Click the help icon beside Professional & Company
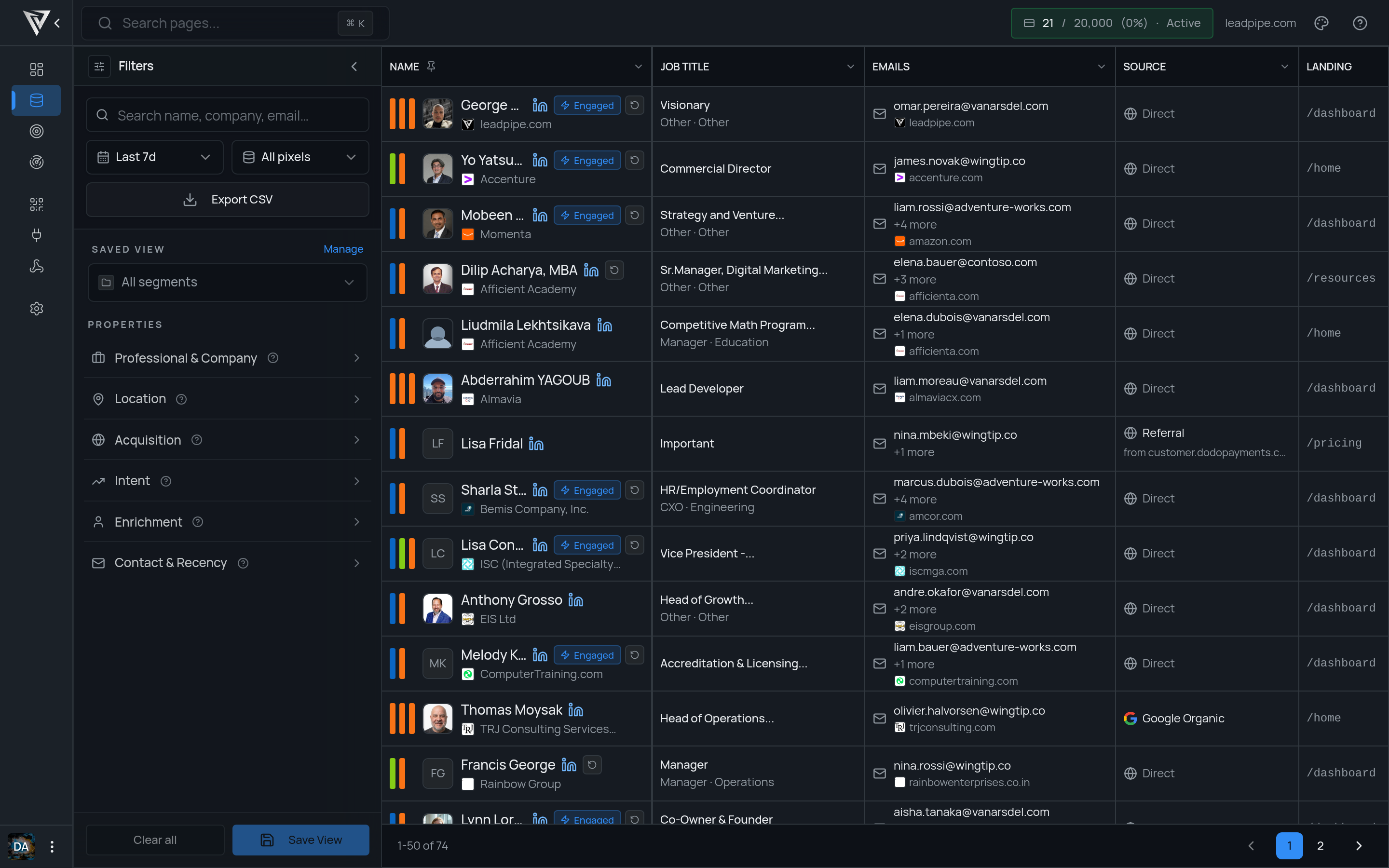Screen dimensions: 1389x868 [x=273, y=358]
